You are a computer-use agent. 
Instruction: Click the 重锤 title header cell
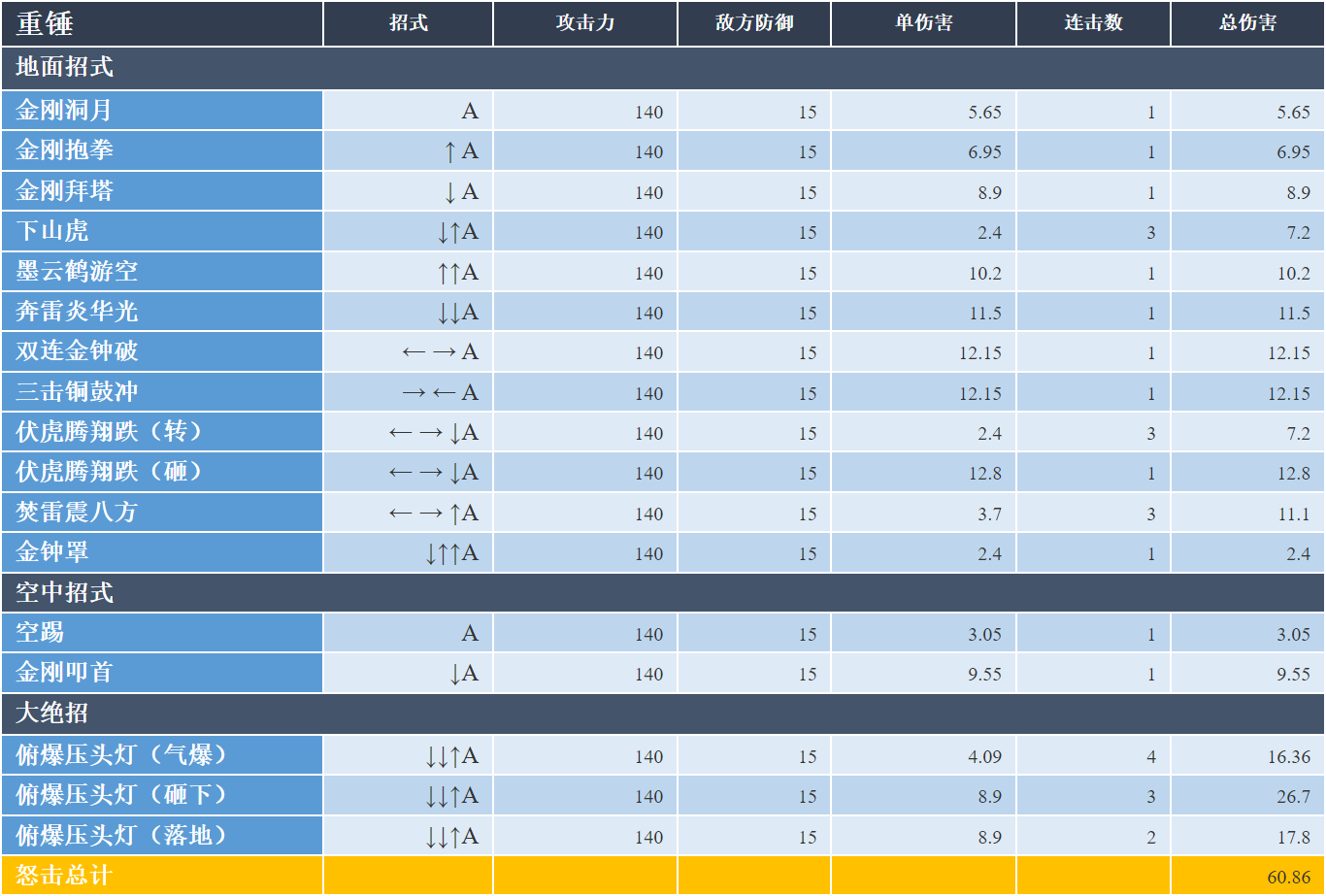click(162, 23)
